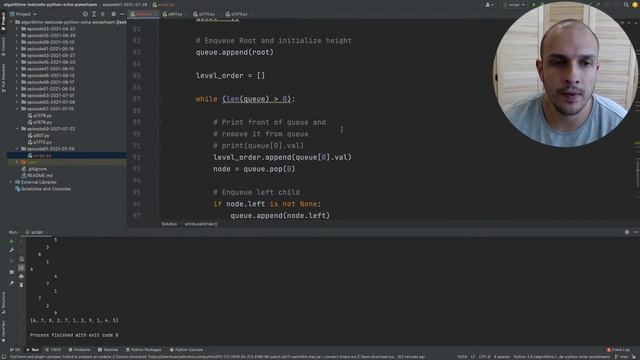Open the TODO tool window tab
The height and width of the screenshot is (360, 640).
(53, 350)
